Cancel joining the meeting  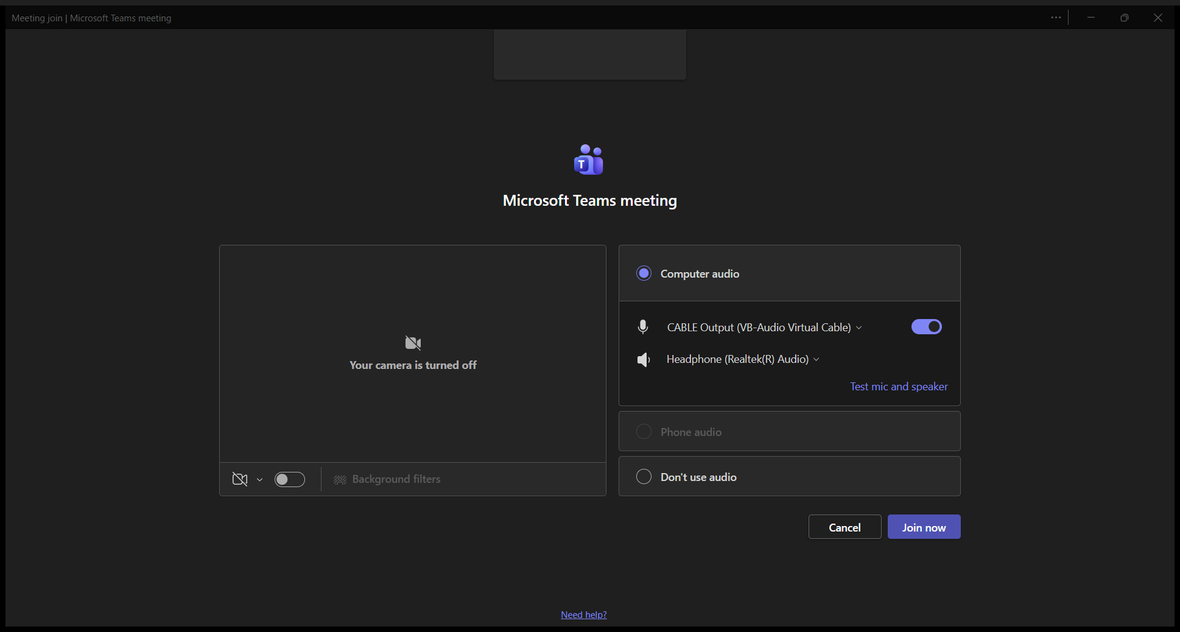(844, 527)
